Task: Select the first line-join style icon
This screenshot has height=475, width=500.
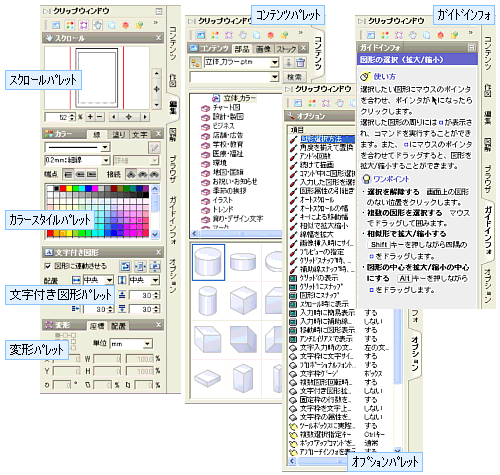Action: (131, 174)
